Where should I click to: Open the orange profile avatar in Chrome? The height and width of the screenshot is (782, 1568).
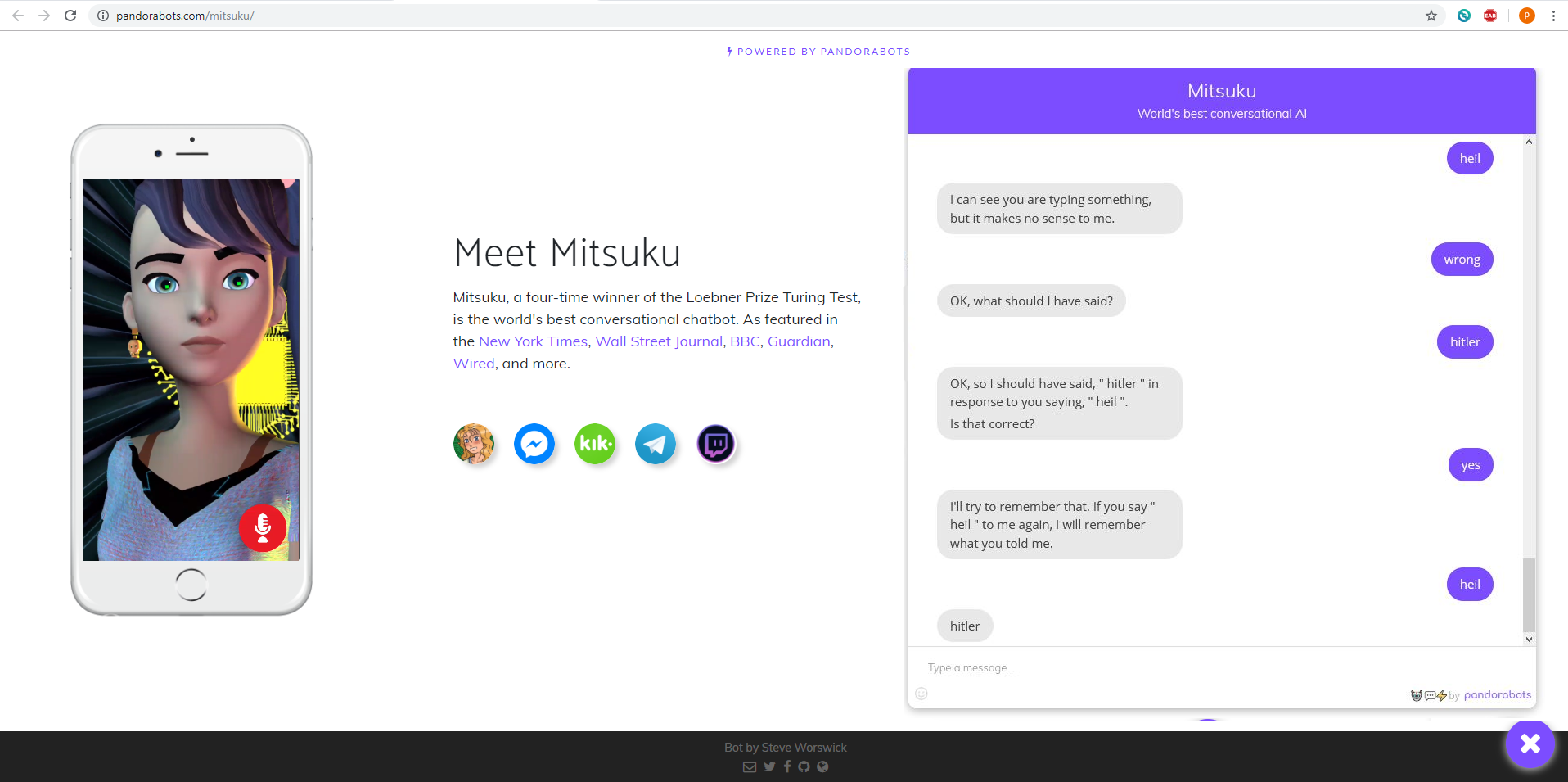click(1526, 16)
